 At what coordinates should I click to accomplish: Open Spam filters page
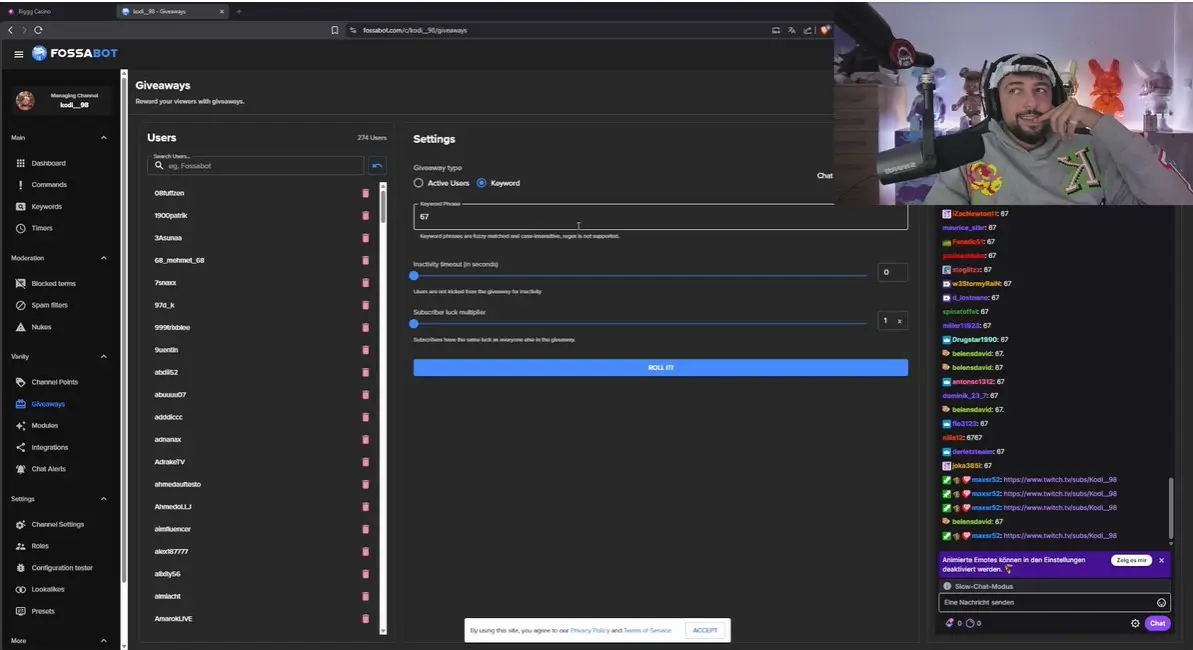point(49,304)
